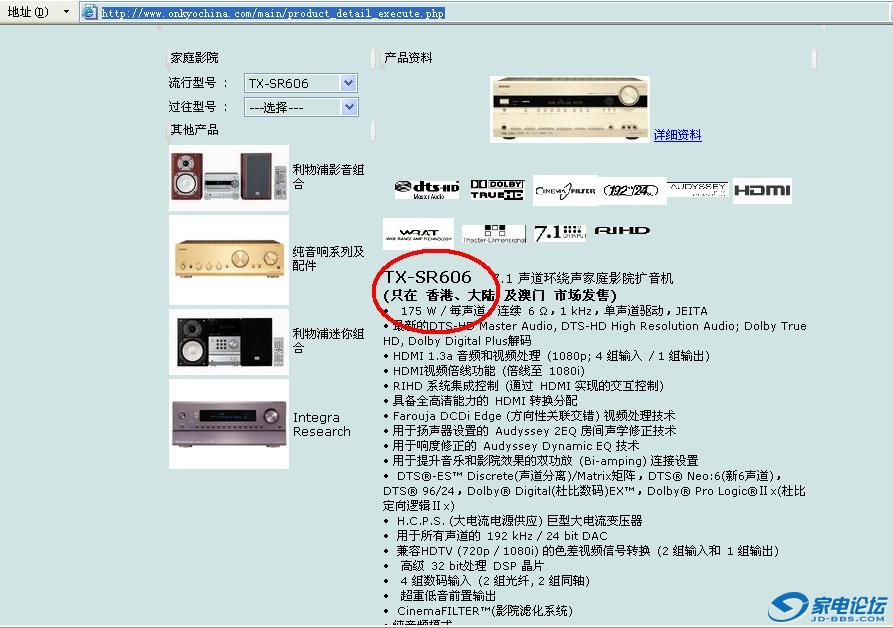Expand the 地址 address bar dropdown arrow
893x628 pixels.
66,11
